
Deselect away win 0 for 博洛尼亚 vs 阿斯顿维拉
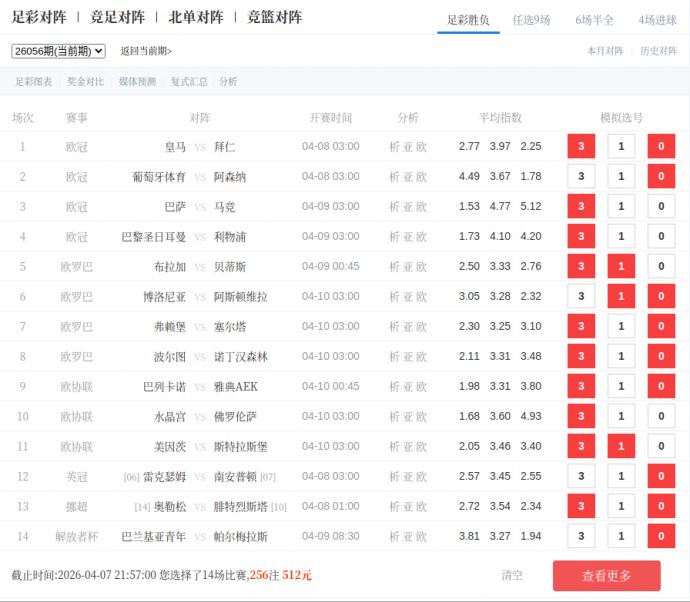(661, 297)
